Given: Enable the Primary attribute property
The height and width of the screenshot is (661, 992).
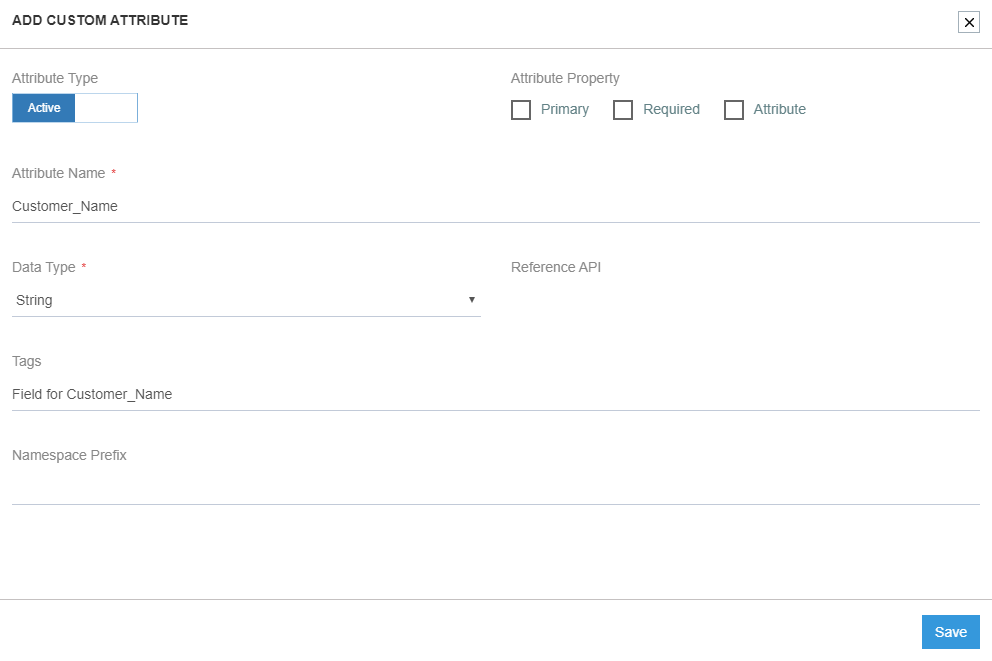Looking at the screenshot, I should coord(521,110).
